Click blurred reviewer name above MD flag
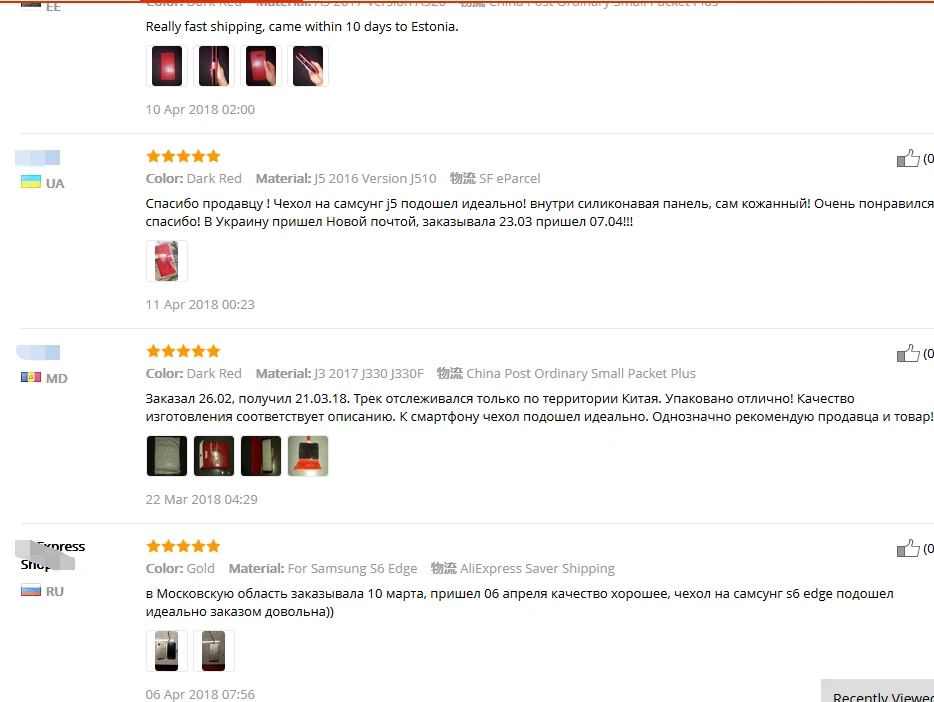Viewport: 934px width, 702px height. pos(38,352)
